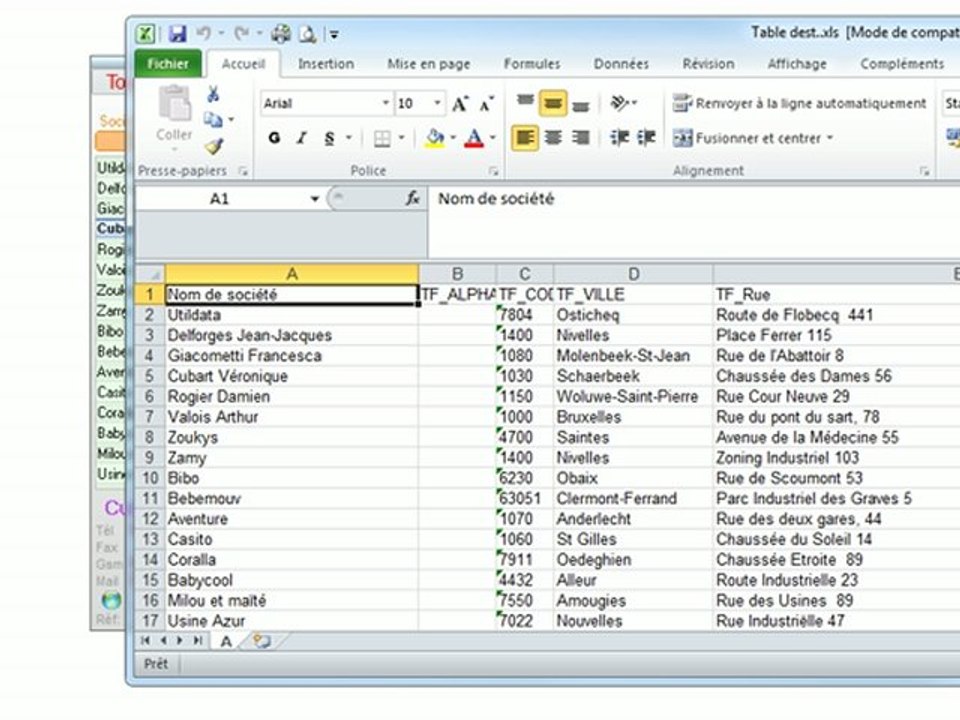This screenshot has width=960, height=720.
Task: Click the Undo arrow icon
Action: click(x=204, y=34)
